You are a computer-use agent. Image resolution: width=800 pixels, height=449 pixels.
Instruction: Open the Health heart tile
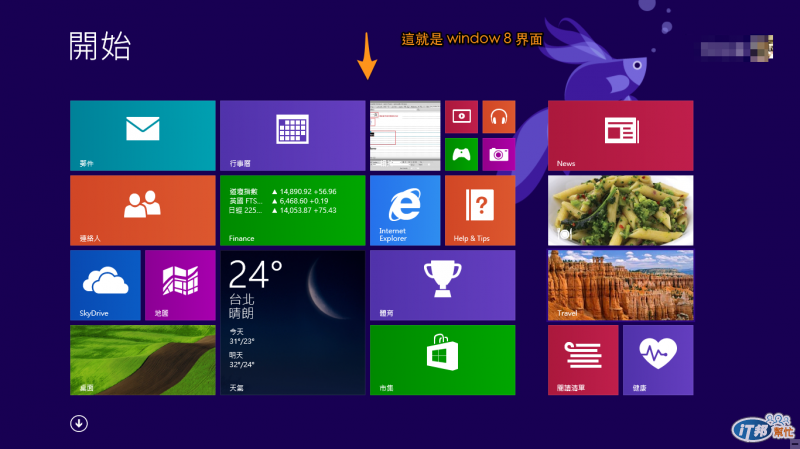[658, 360]
